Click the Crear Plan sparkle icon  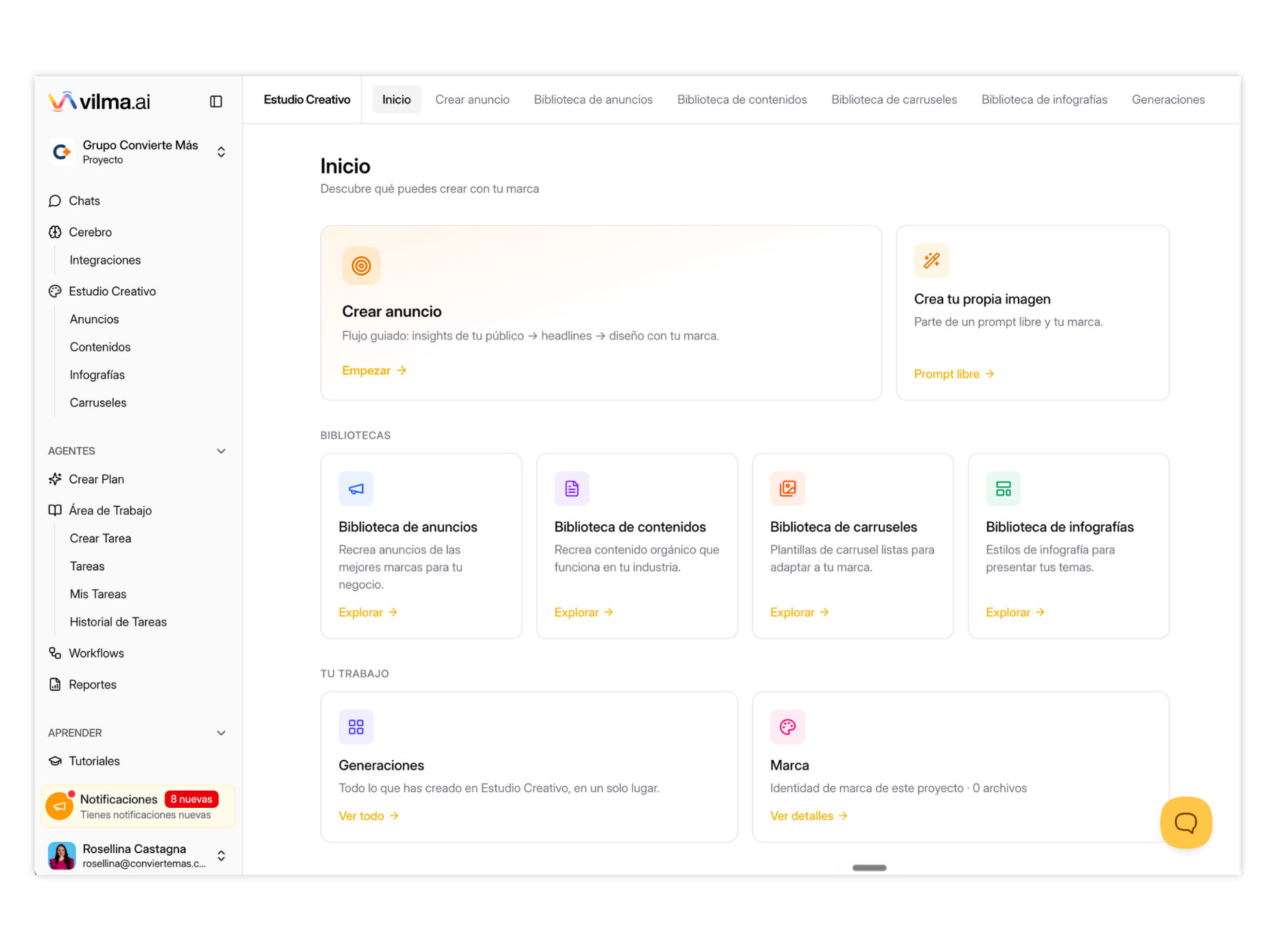(x=55, y=479)
